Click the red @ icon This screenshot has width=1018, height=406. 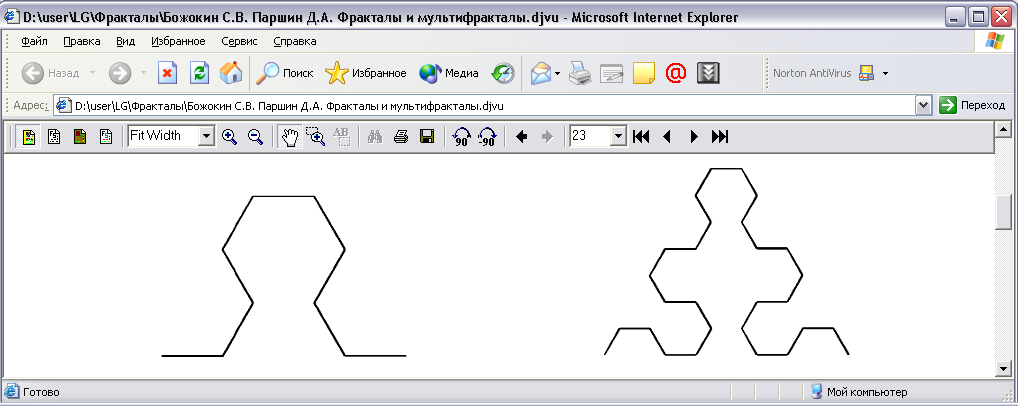click(x=676, y=73)
